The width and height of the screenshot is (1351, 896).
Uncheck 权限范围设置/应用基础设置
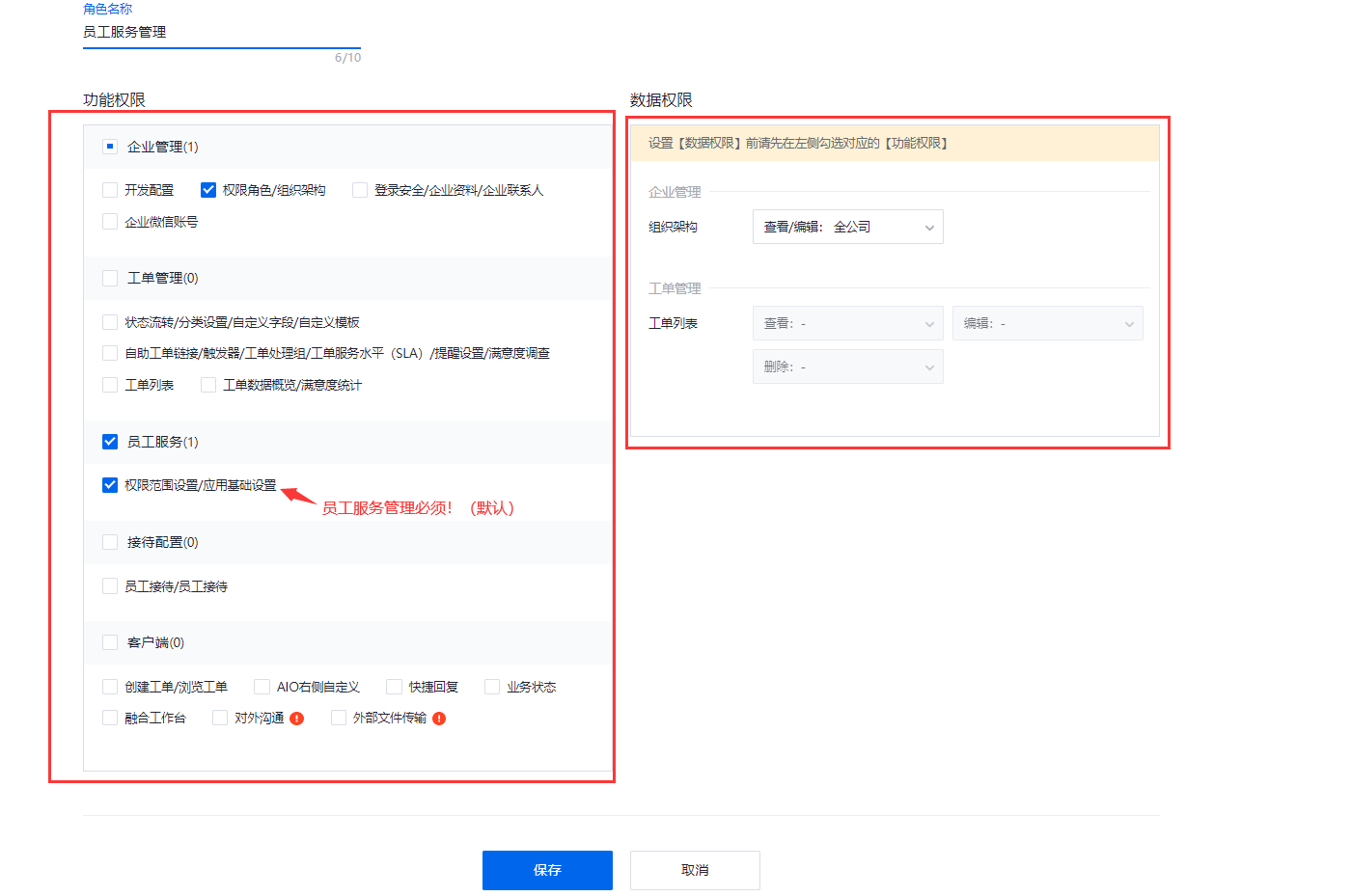[x=110, y=485]
